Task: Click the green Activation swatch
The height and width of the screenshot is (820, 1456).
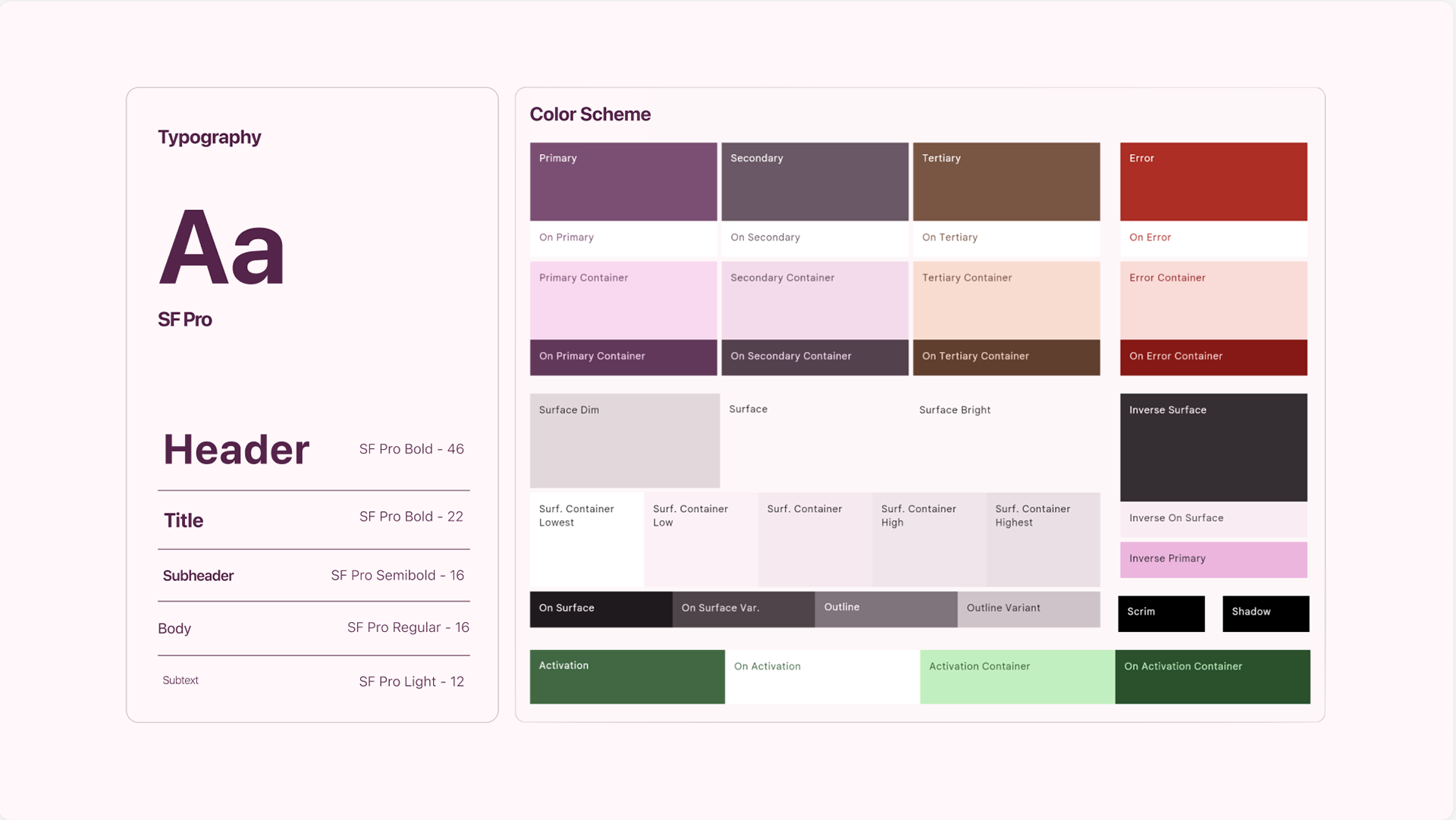Action: tap(627, 677)
